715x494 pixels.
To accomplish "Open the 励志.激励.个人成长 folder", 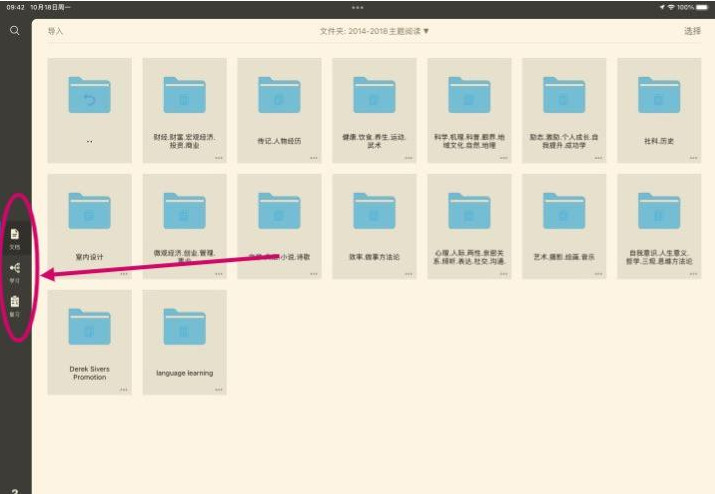I will pos(564,110).
